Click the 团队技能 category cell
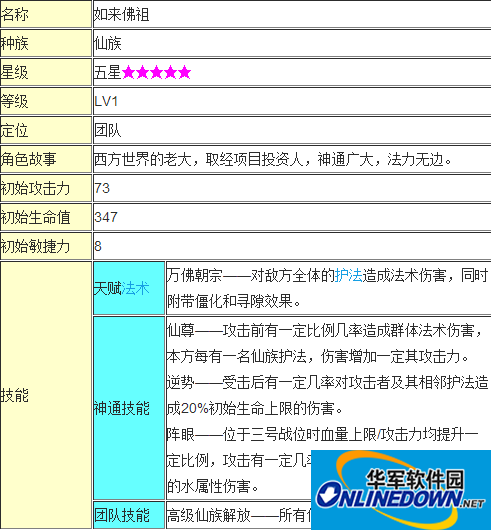Viewport: 491px width, 530px height. (x=129, y=515)
